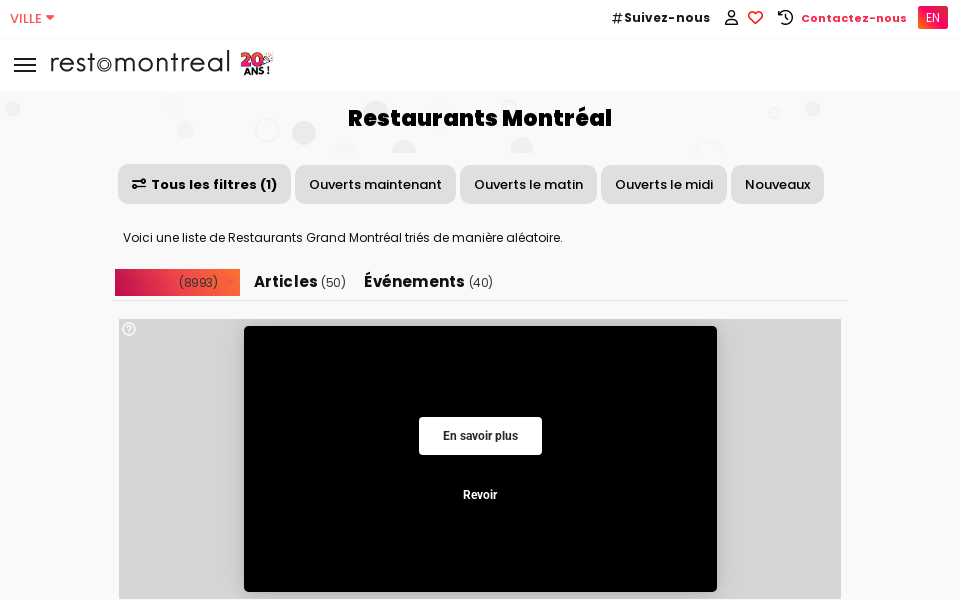
Task: Toggle the Ouverts le midi filter
Action: point(663,184)
